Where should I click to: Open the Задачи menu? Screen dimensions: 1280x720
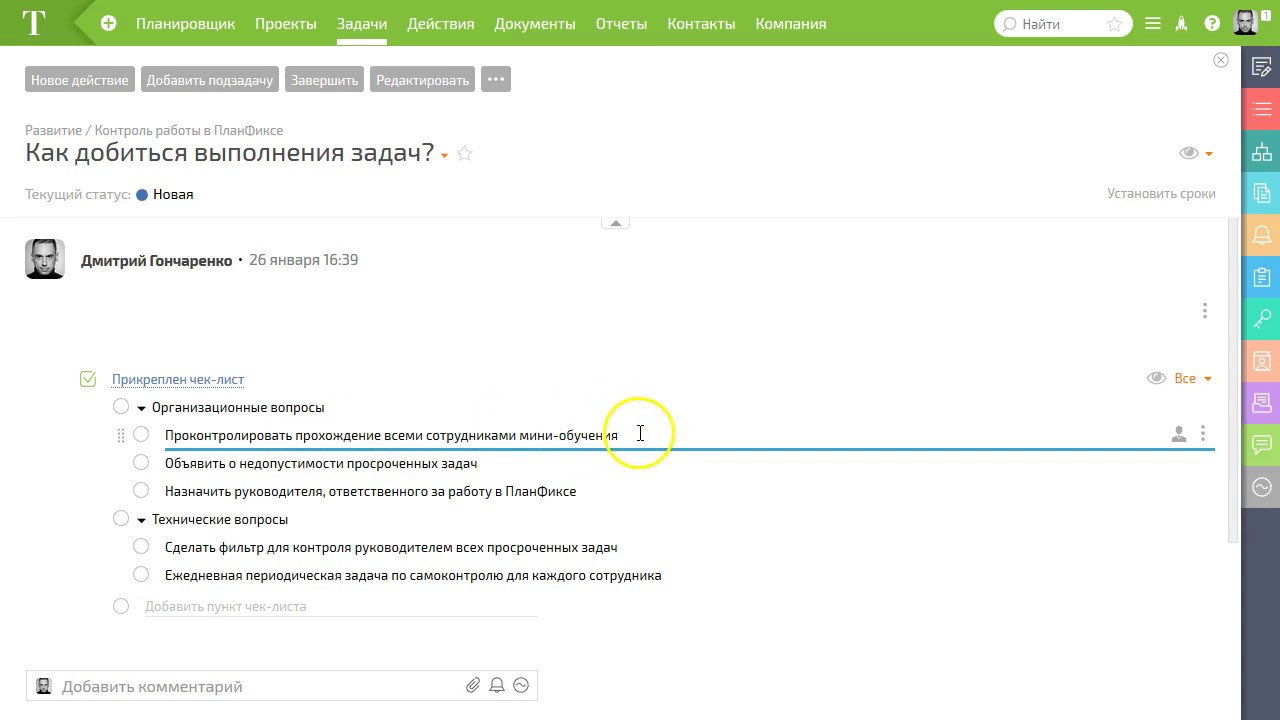pos(362,23)
